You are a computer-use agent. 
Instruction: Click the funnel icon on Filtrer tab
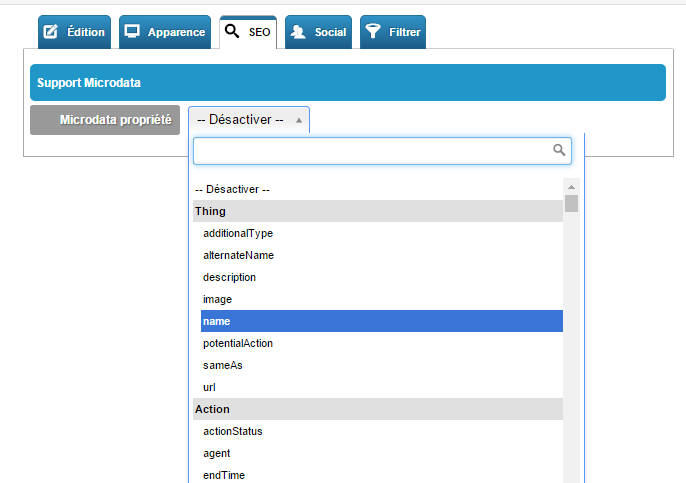coord(373,31)
